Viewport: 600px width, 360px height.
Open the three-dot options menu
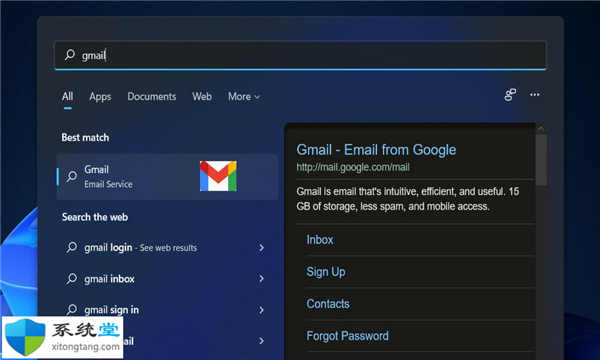[535, 94]
